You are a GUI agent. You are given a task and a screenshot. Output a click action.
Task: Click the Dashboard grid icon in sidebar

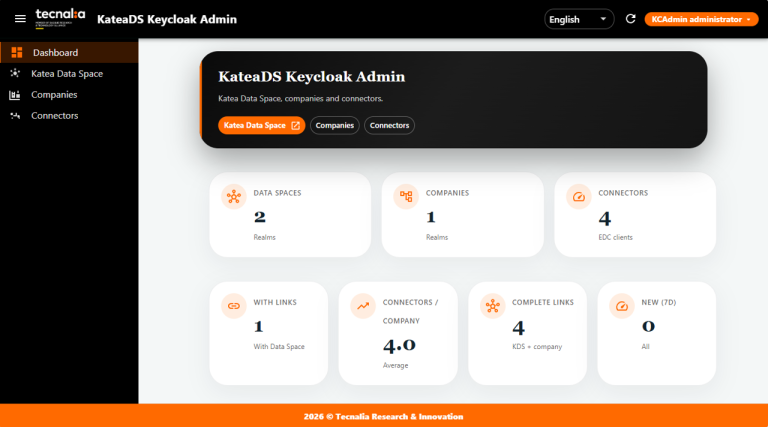coord(17,52)
